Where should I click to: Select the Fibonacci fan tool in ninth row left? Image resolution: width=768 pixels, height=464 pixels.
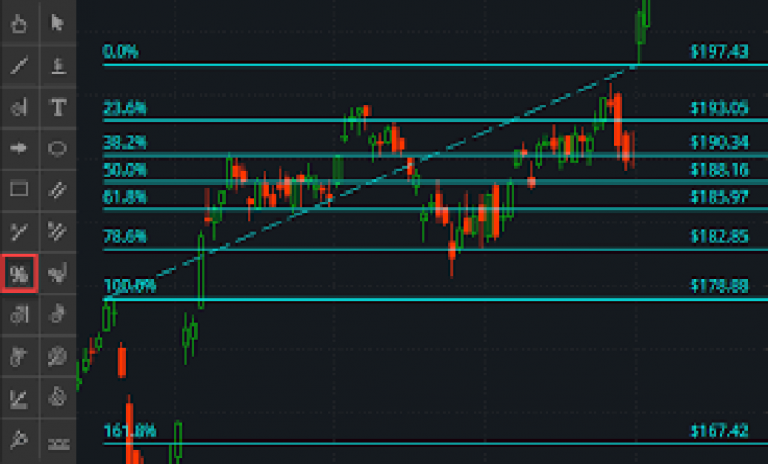tap(19, 356)
